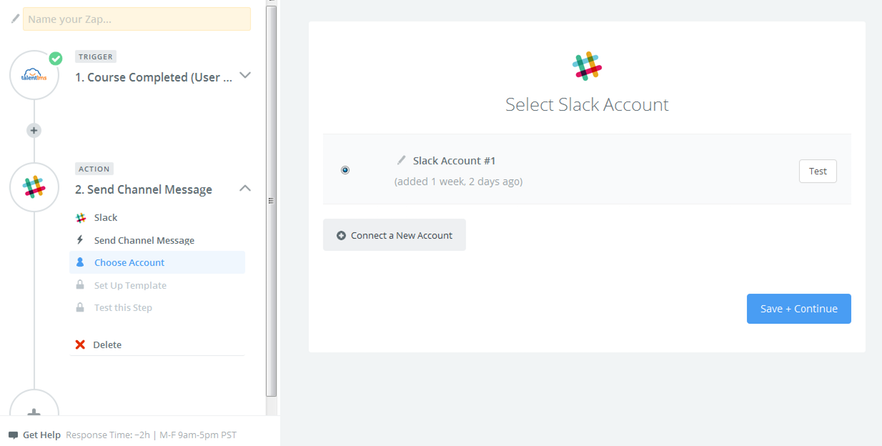The width and height of the screenshot is (882, 446).
Task: Select the Choose Account sub-step
Action: pos(157,263)
